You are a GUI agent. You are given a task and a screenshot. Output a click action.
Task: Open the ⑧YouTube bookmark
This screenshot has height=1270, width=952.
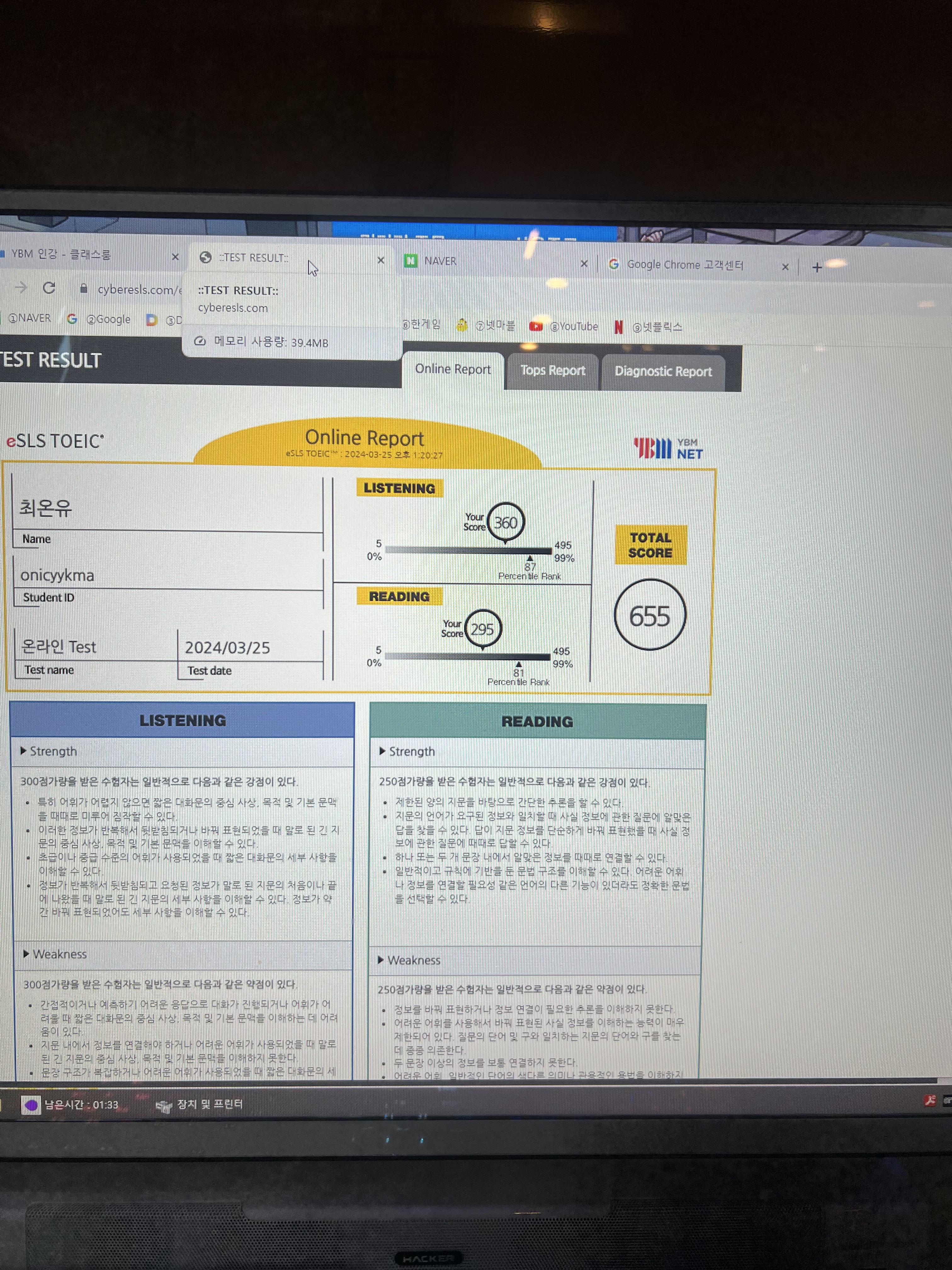click(564, 326)
